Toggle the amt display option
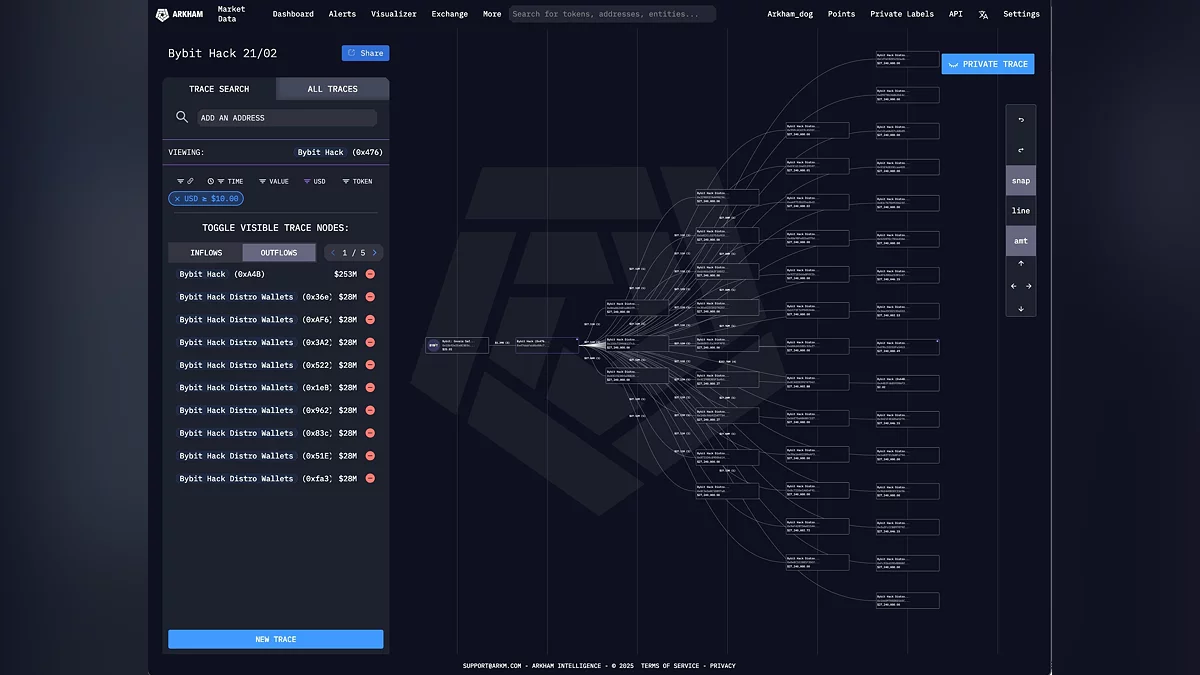 coord(1021,241)
